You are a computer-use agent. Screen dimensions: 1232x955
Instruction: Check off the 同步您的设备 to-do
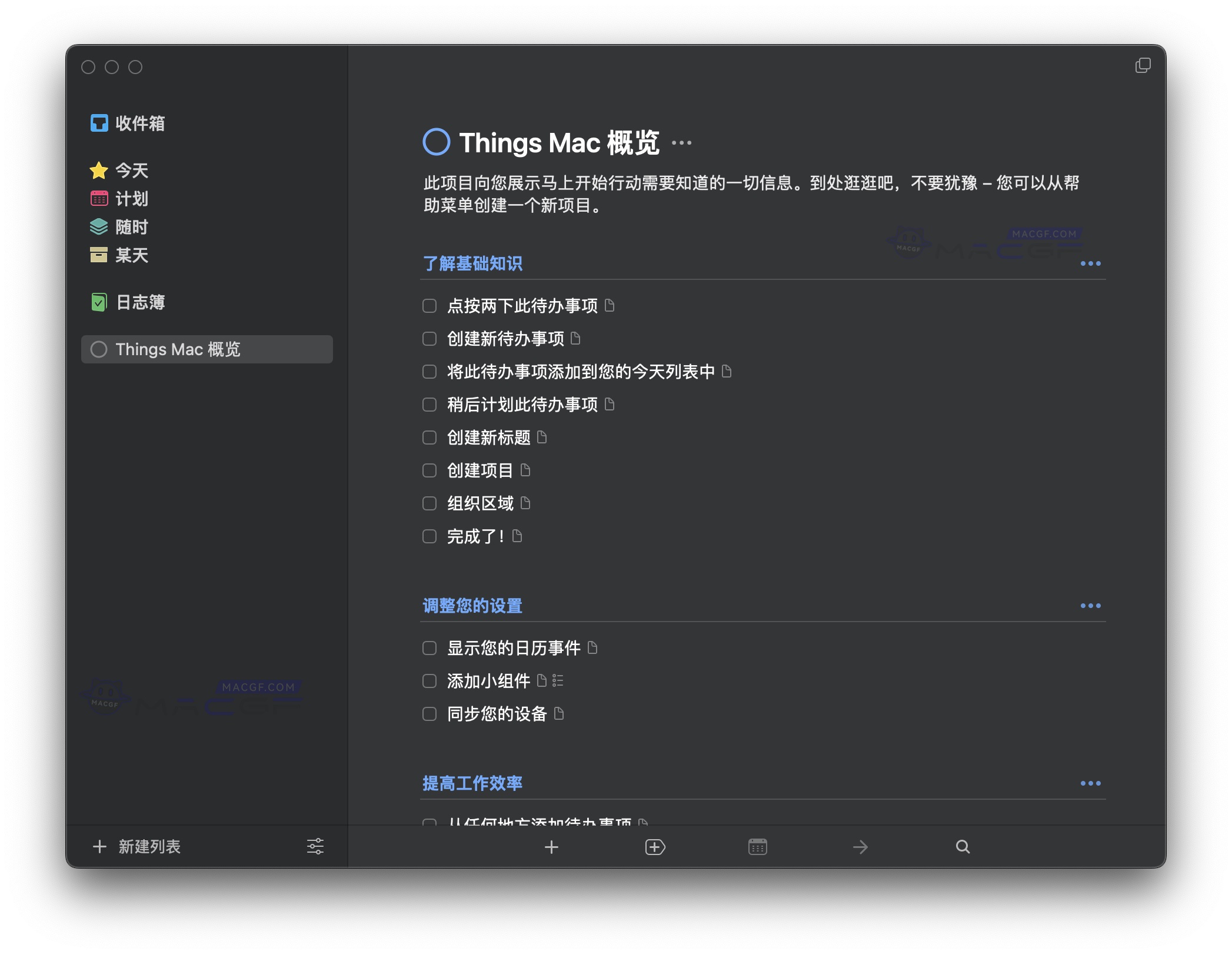(x=429, y=714)
